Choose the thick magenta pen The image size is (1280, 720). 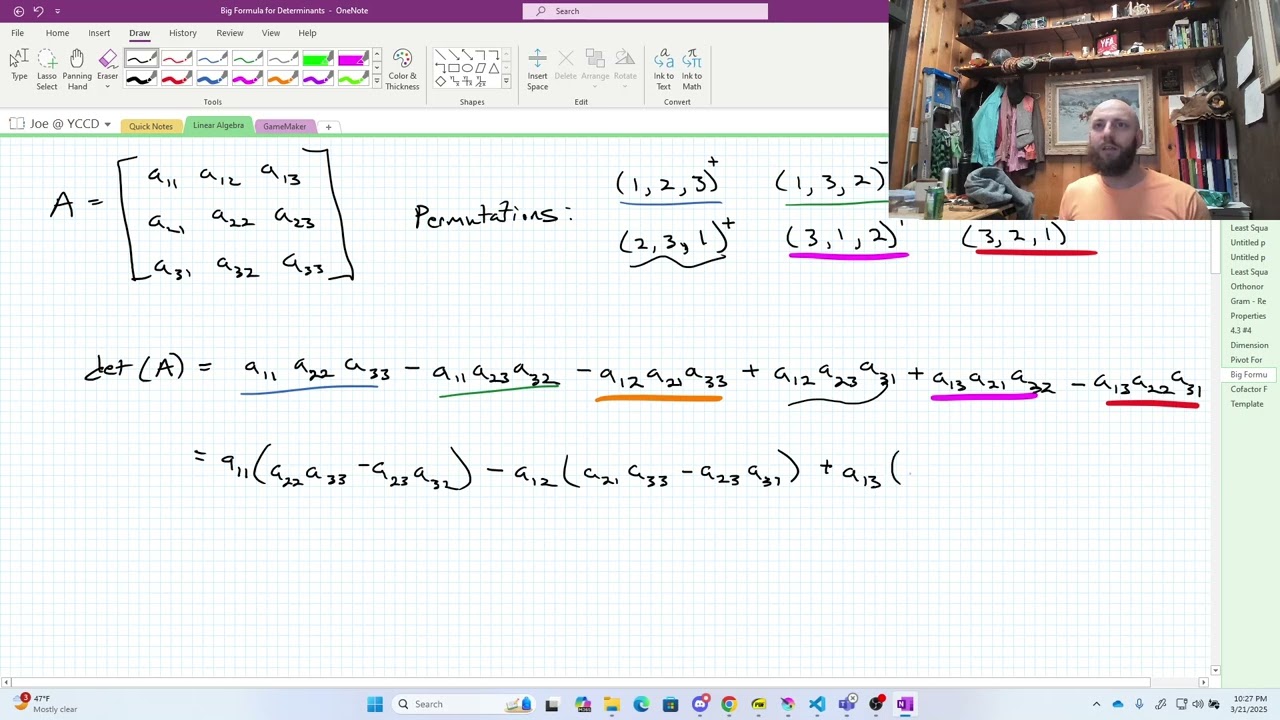tap(247, 79)
